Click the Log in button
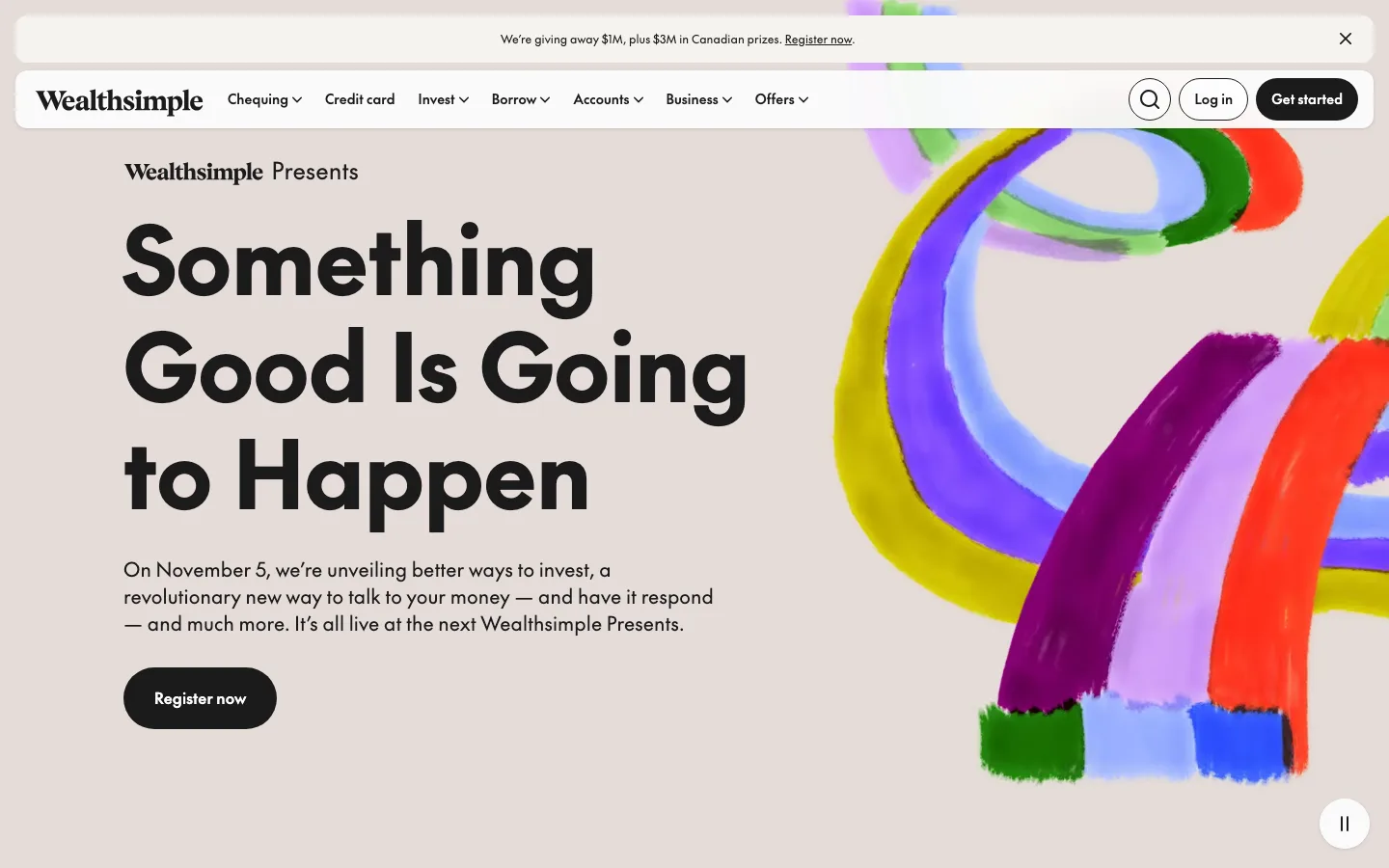Image resolution: width=1389 pixels, height=868 pixels. (1213, 99)
